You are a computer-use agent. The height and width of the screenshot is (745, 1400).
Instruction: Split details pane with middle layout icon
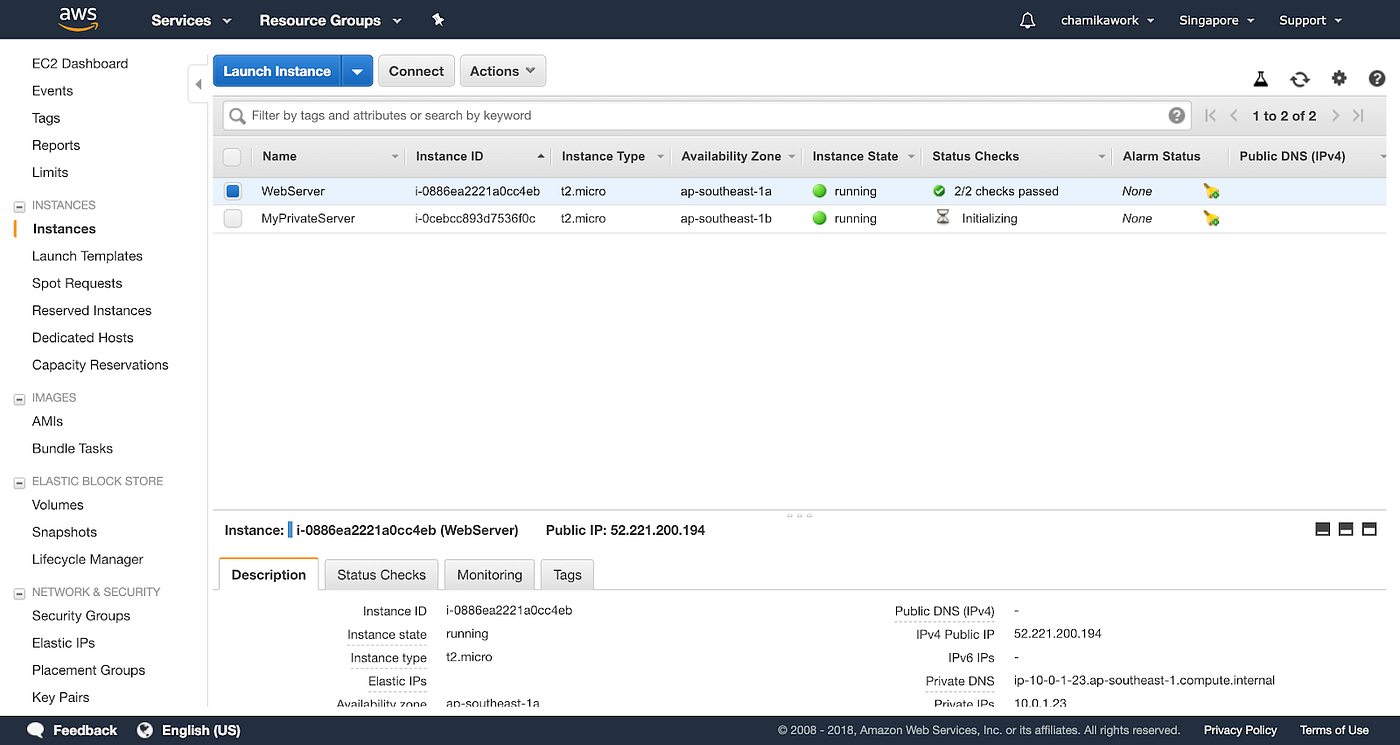1346,529
